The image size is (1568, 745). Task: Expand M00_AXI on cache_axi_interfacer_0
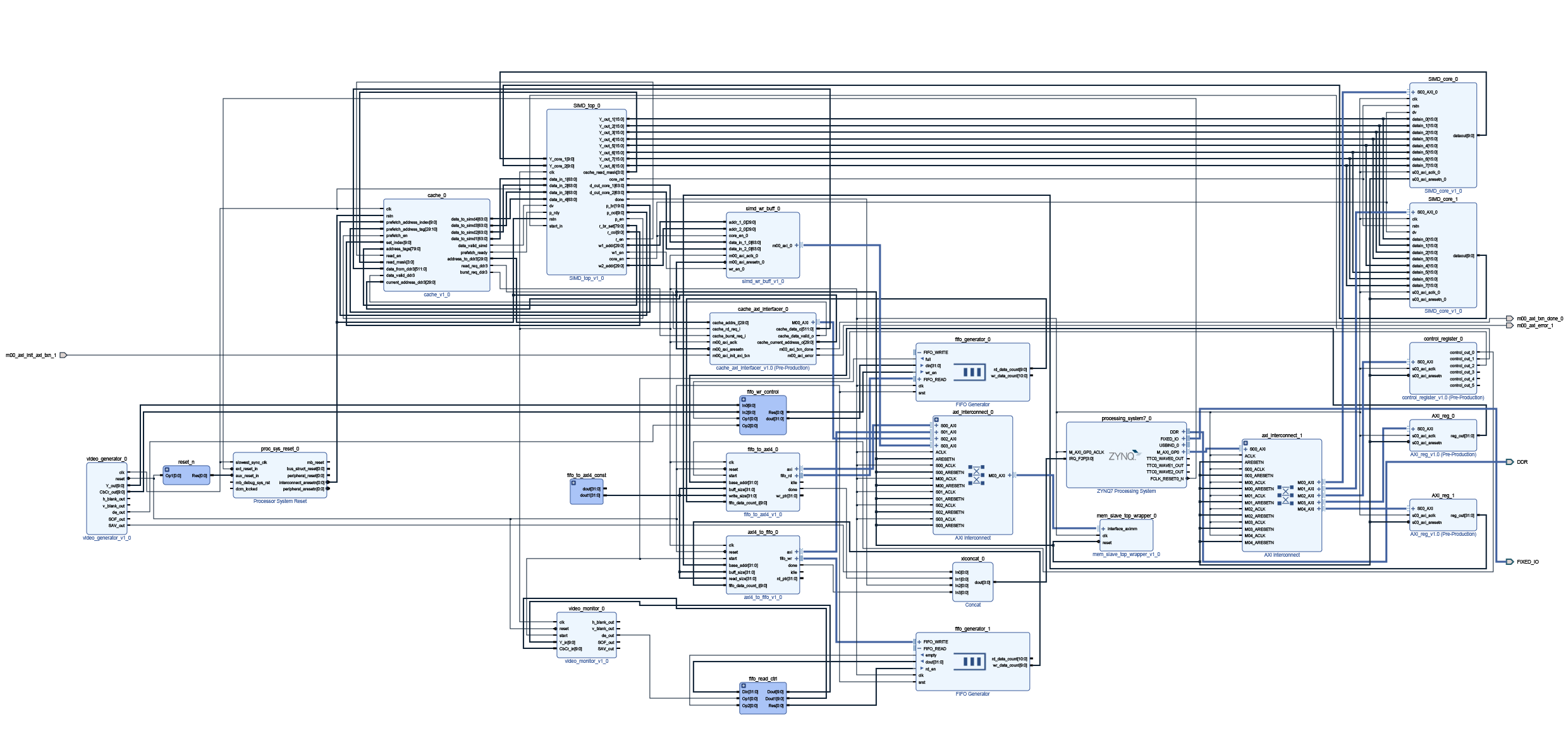813,323
